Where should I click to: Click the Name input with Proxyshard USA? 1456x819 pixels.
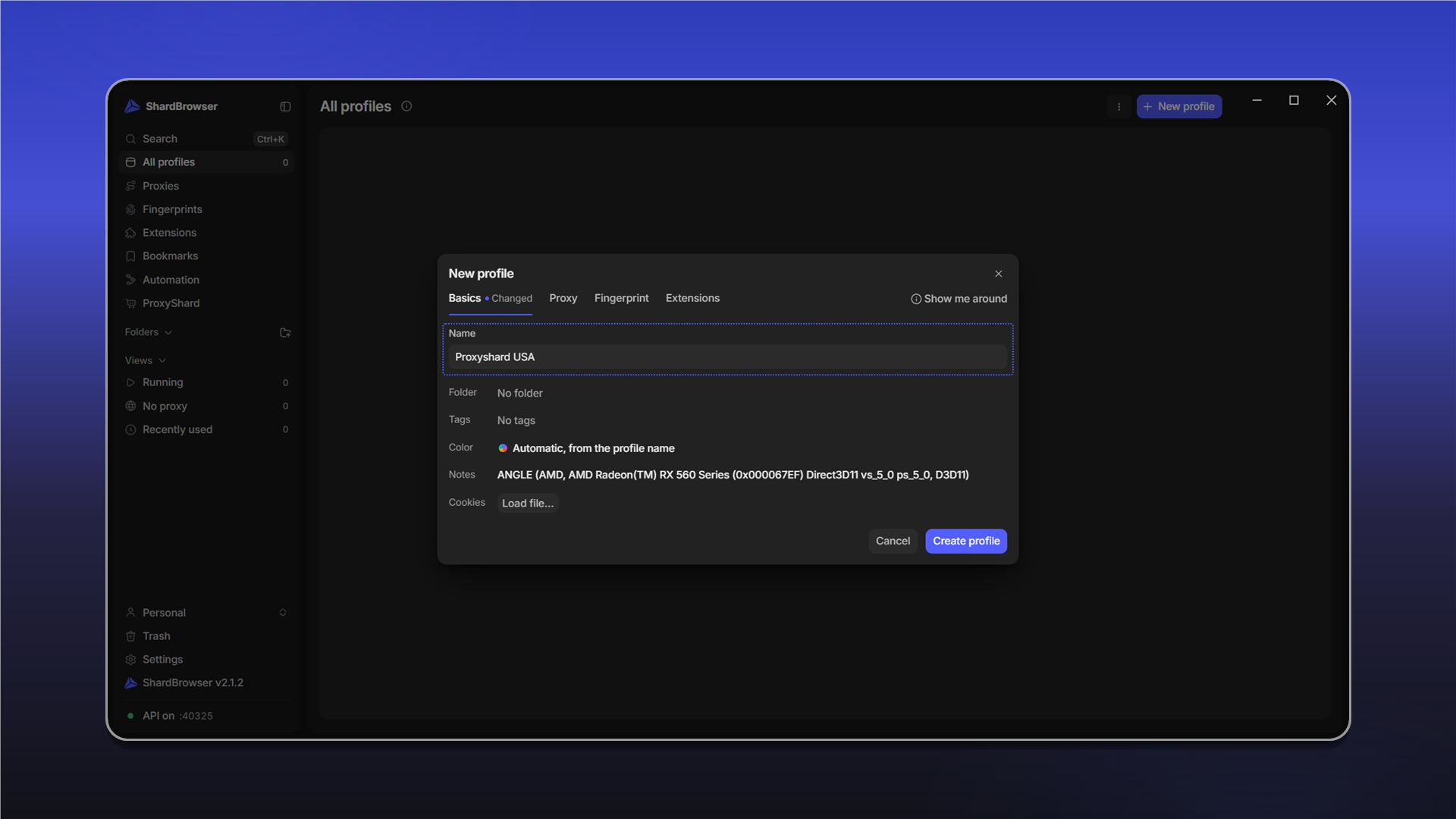tap(727, 357)
